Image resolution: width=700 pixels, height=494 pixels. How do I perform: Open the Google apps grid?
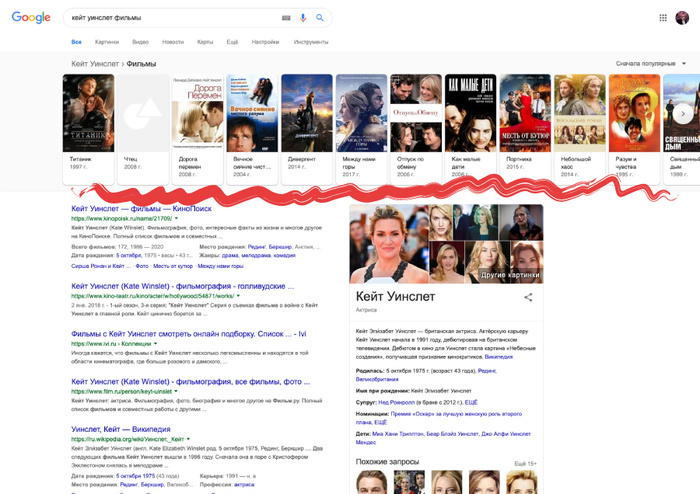pyautogui.click(x=663, y=18)
